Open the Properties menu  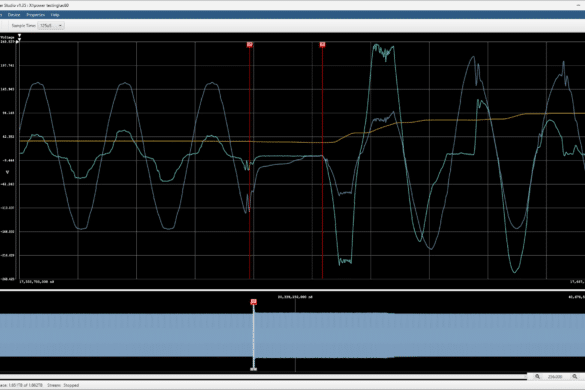point(35,15)
